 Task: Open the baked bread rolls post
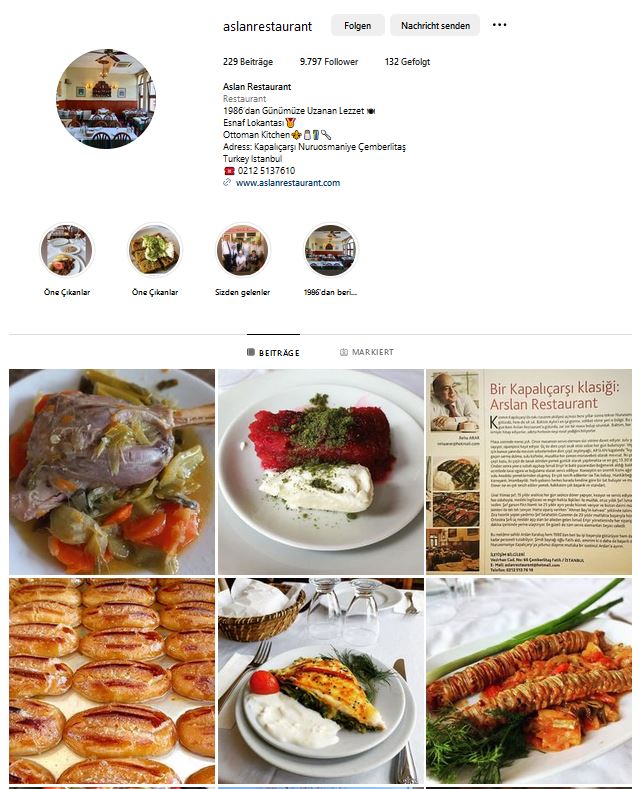[112, 681]
